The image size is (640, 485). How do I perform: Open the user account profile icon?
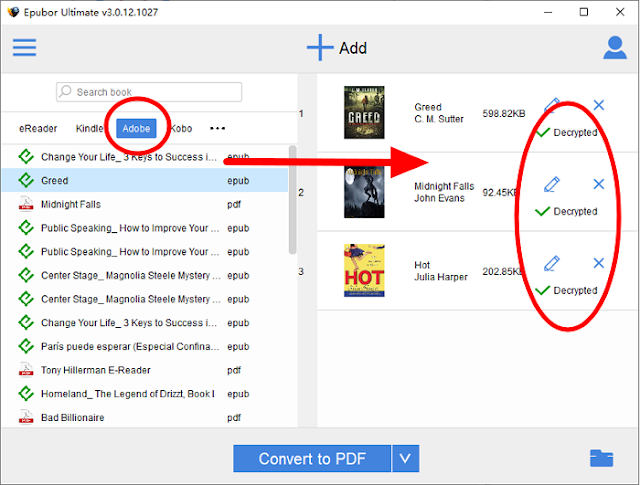[x=615, y=48]
